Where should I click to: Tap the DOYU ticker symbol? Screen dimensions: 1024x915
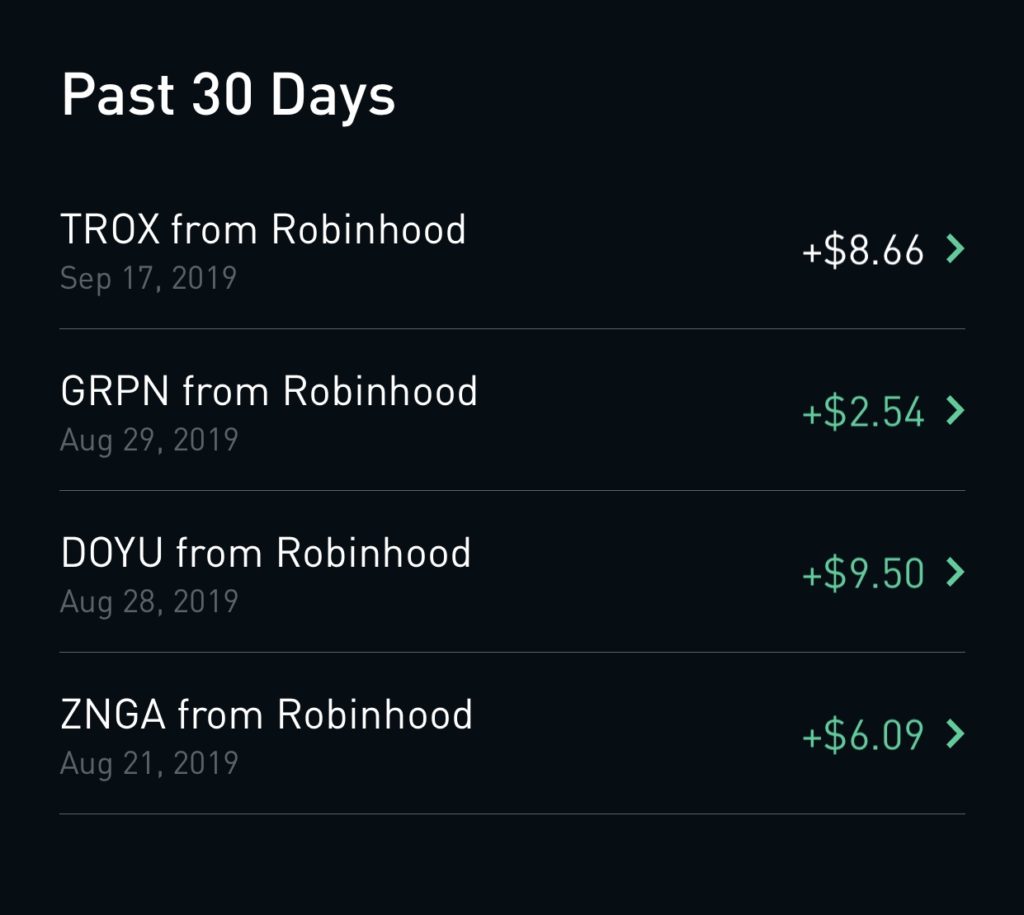(112, 553)
